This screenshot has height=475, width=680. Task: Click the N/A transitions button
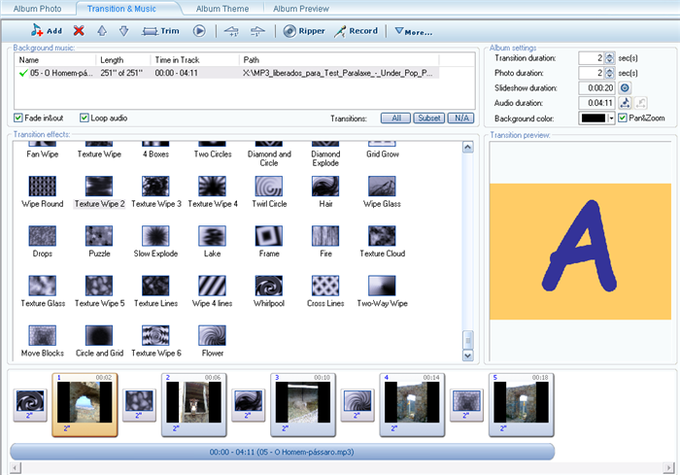461,118
